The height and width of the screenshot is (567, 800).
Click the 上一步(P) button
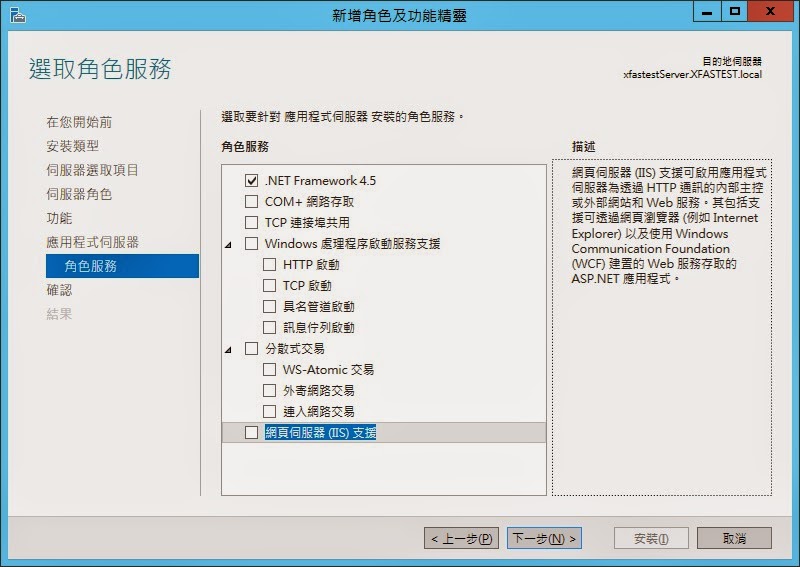tap(461, 538)
